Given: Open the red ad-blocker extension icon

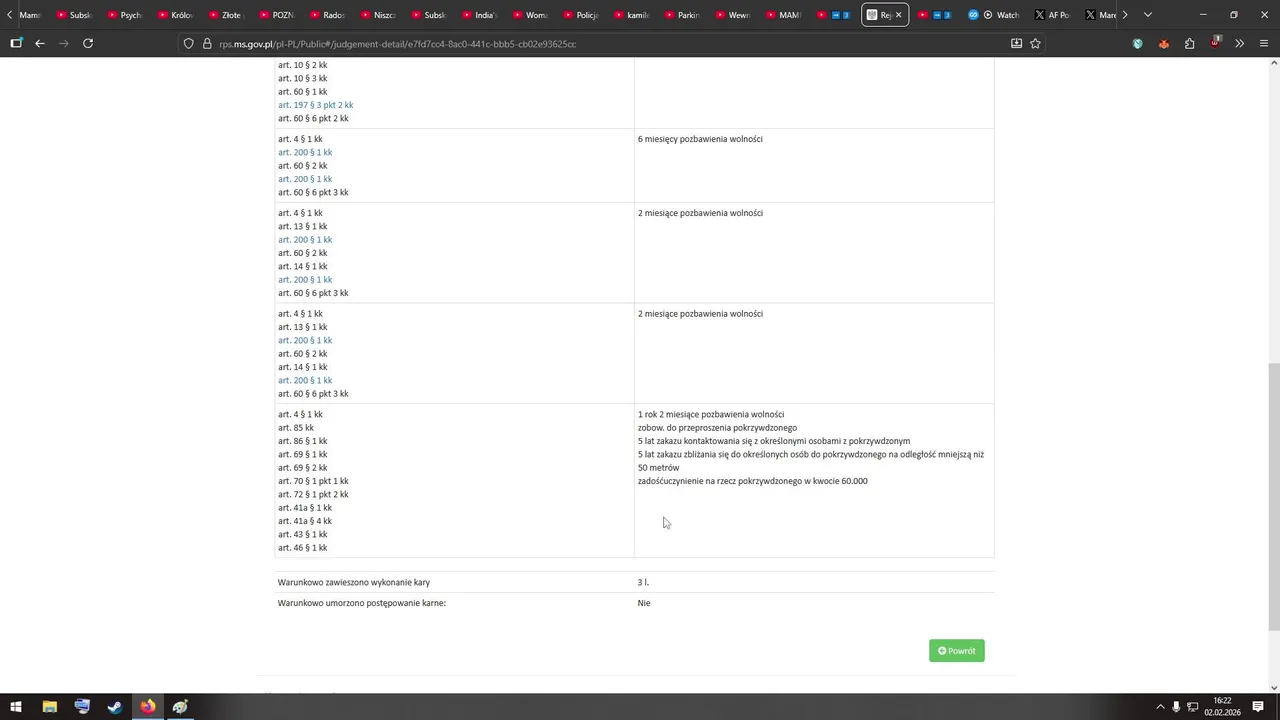Looking at the screenshot, I should pyautogui.click(x=1215, y=42).
